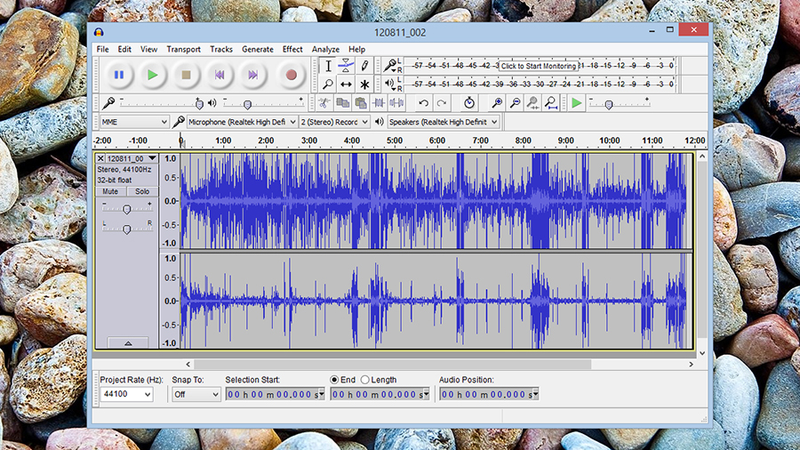Open the Analyze menu

(x=326, y=49)
